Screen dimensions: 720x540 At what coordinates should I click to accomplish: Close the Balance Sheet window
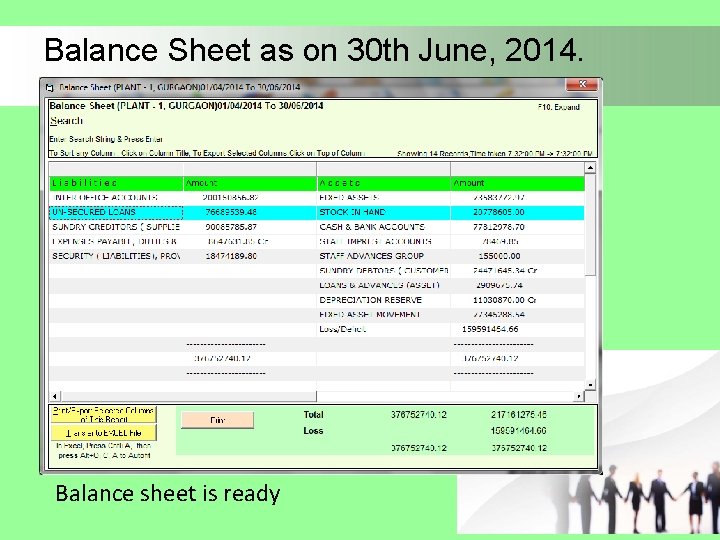click(582, 84)
